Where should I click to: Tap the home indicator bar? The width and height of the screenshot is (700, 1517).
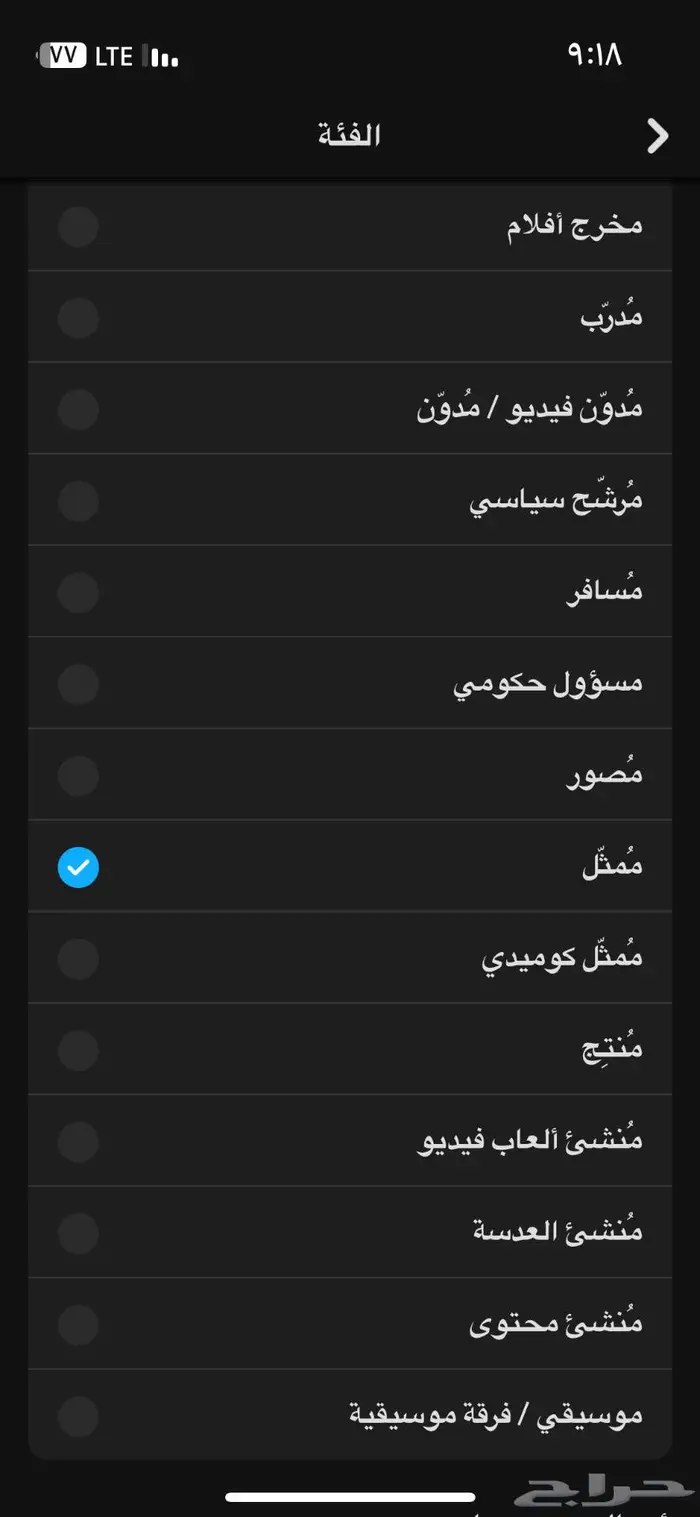pos(350,1495)
